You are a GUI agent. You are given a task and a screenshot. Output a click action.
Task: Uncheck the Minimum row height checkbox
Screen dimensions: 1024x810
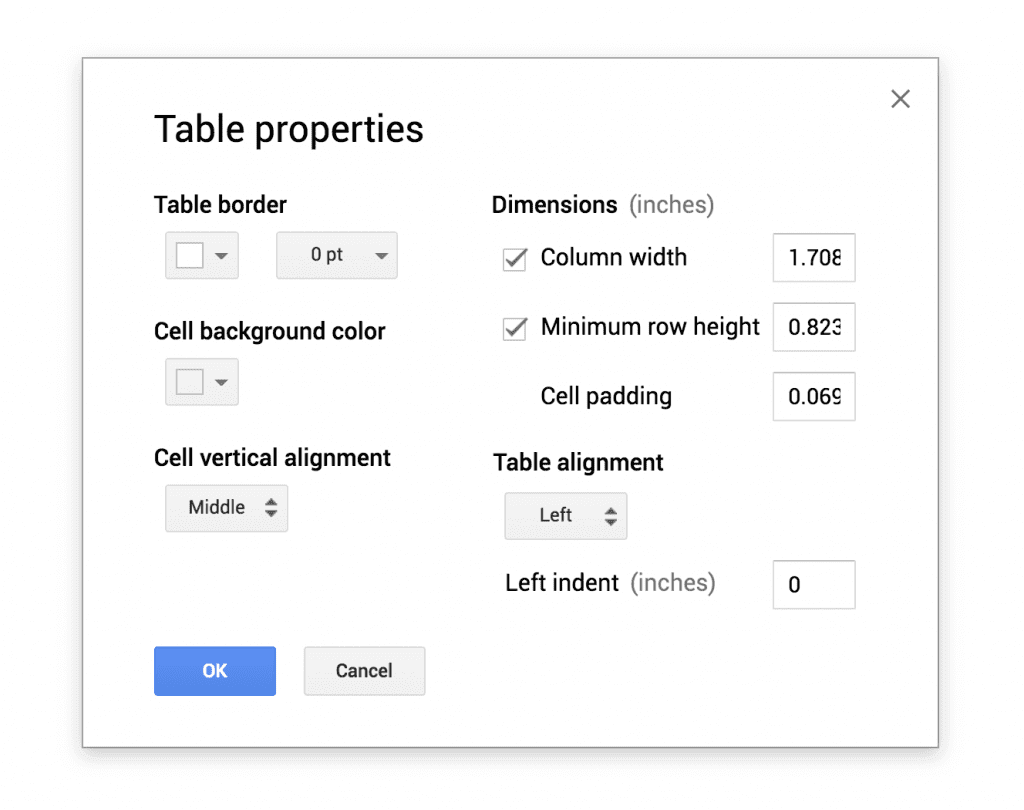pyautogui.click(x=513, y=328)
